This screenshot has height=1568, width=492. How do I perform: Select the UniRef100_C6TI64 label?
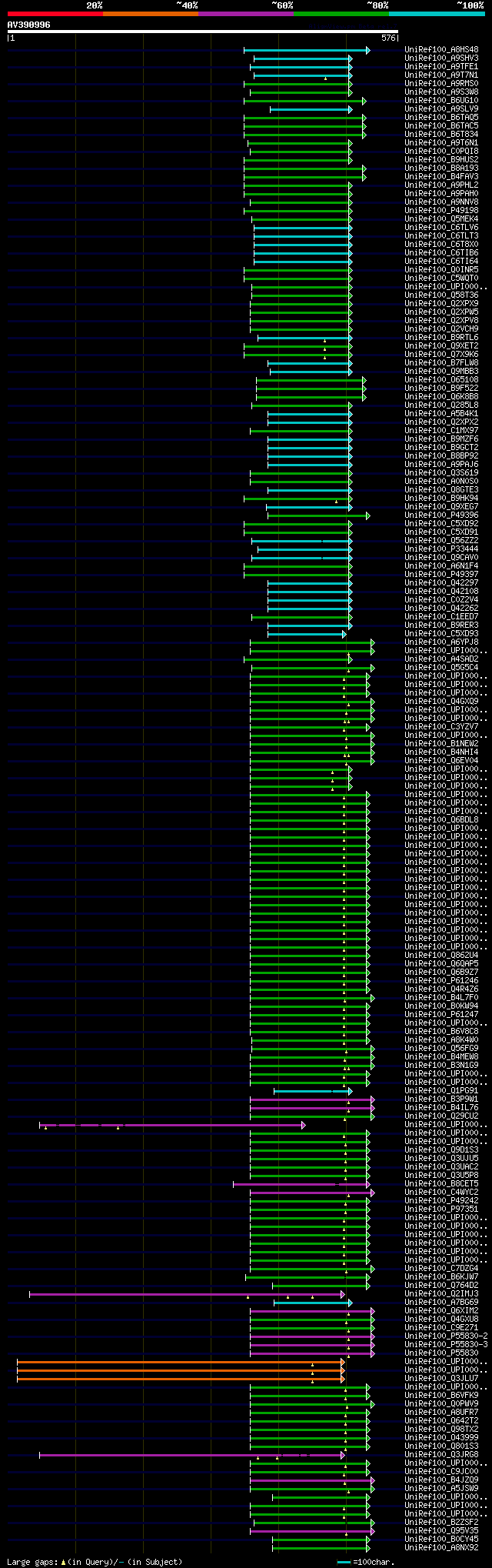(442, 262)
